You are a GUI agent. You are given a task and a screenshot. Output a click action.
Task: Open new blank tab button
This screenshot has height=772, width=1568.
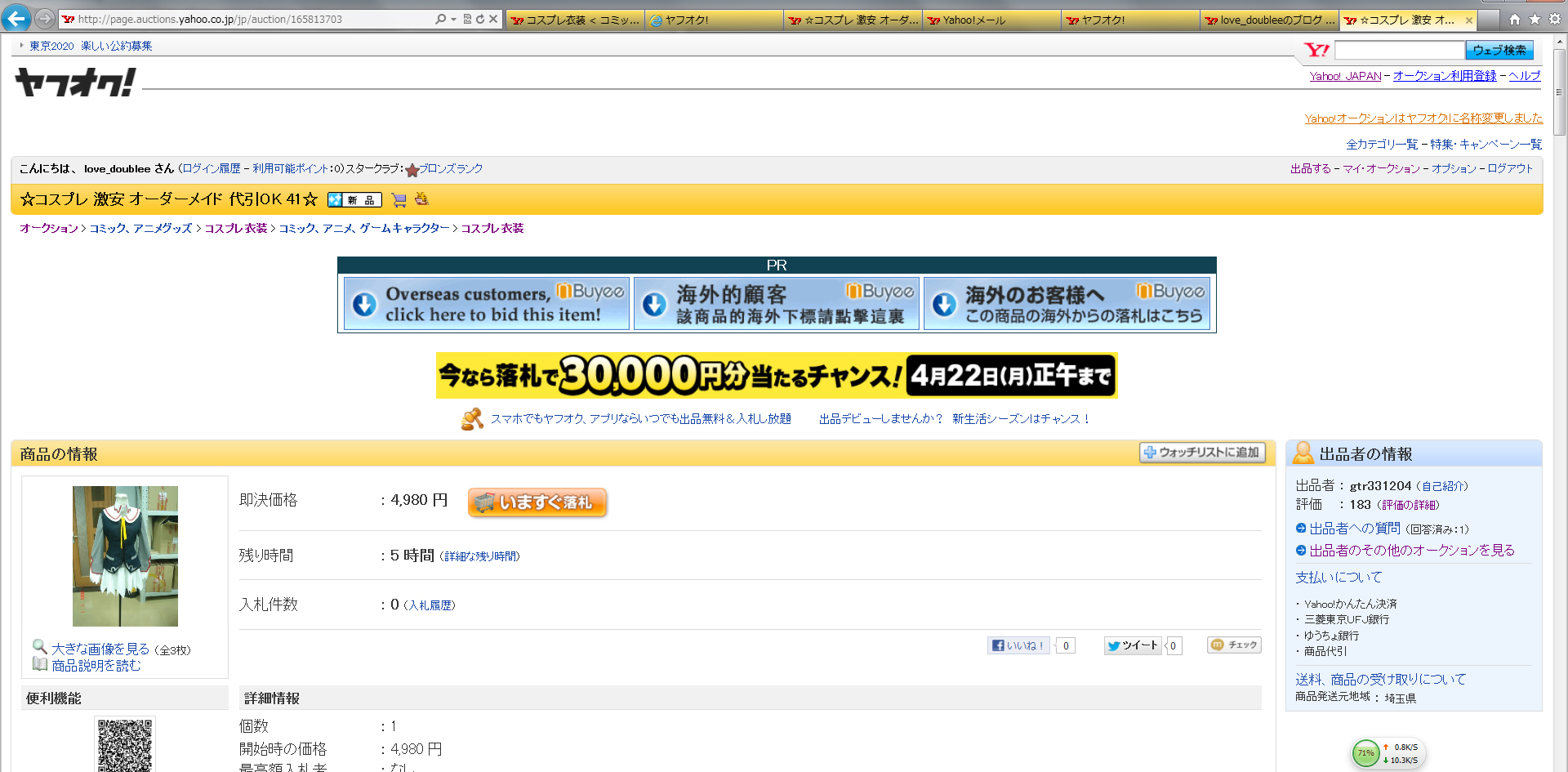pyautogui.click(x=1489, y=20)
